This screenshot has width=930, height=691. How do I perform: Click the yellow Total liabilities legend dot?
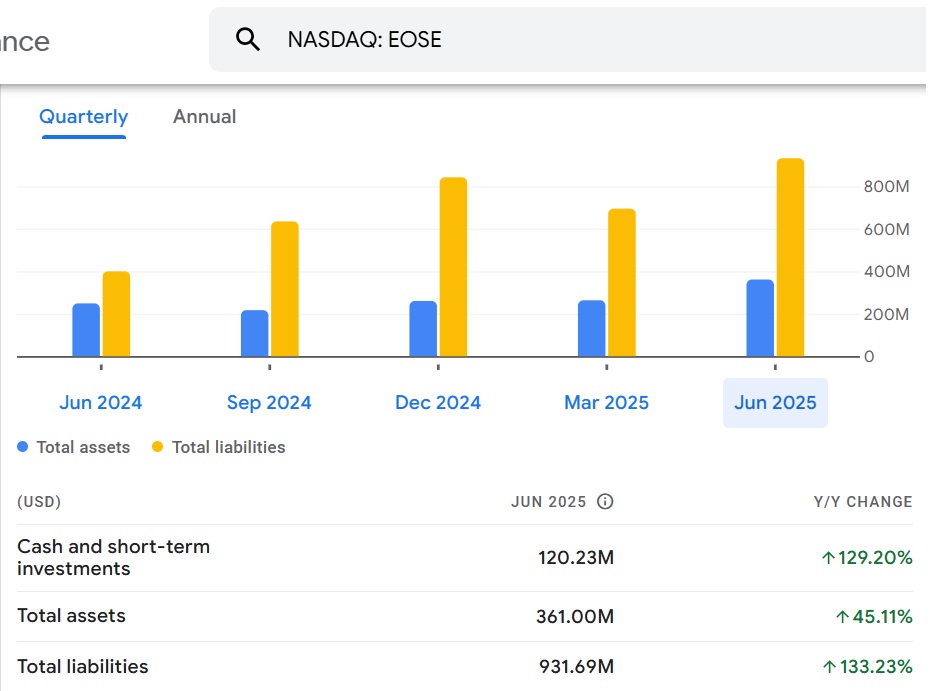[157, 447]
